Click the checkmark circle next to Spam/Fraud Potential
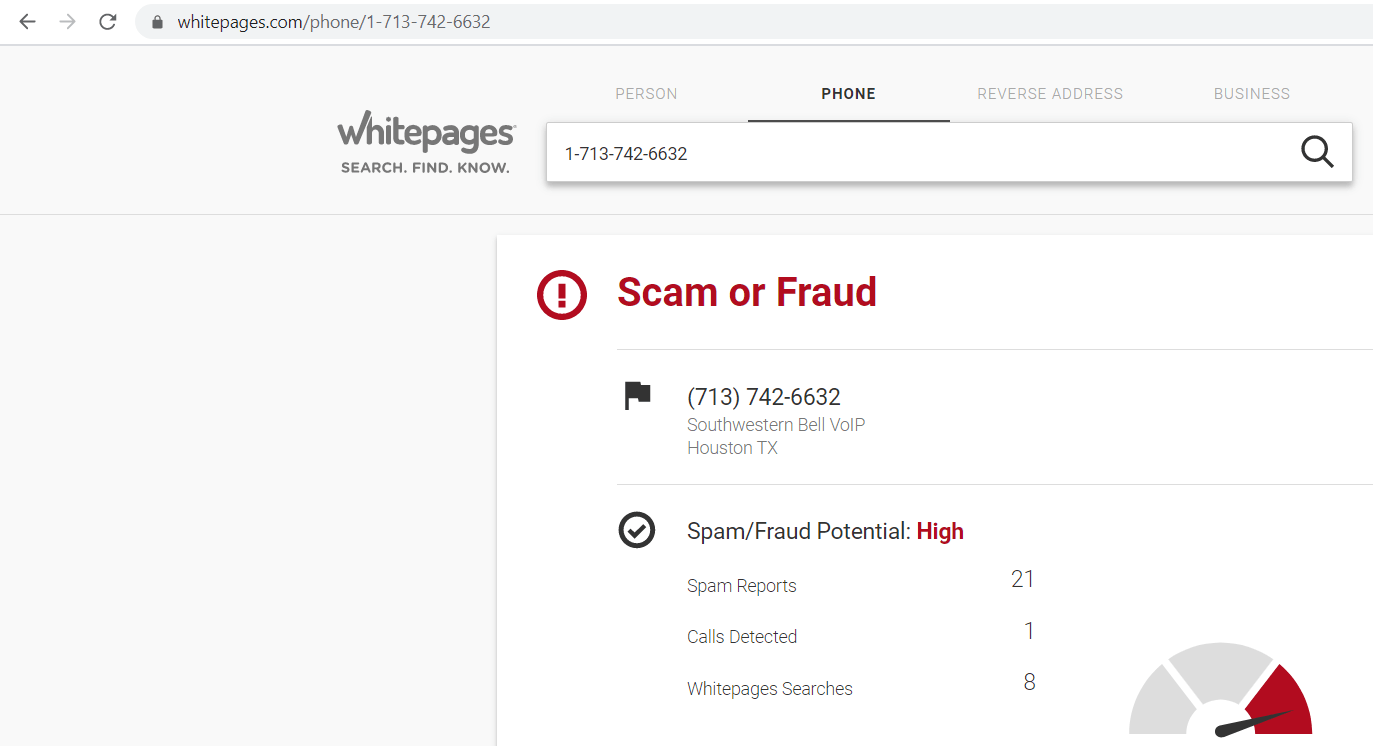 637,530
